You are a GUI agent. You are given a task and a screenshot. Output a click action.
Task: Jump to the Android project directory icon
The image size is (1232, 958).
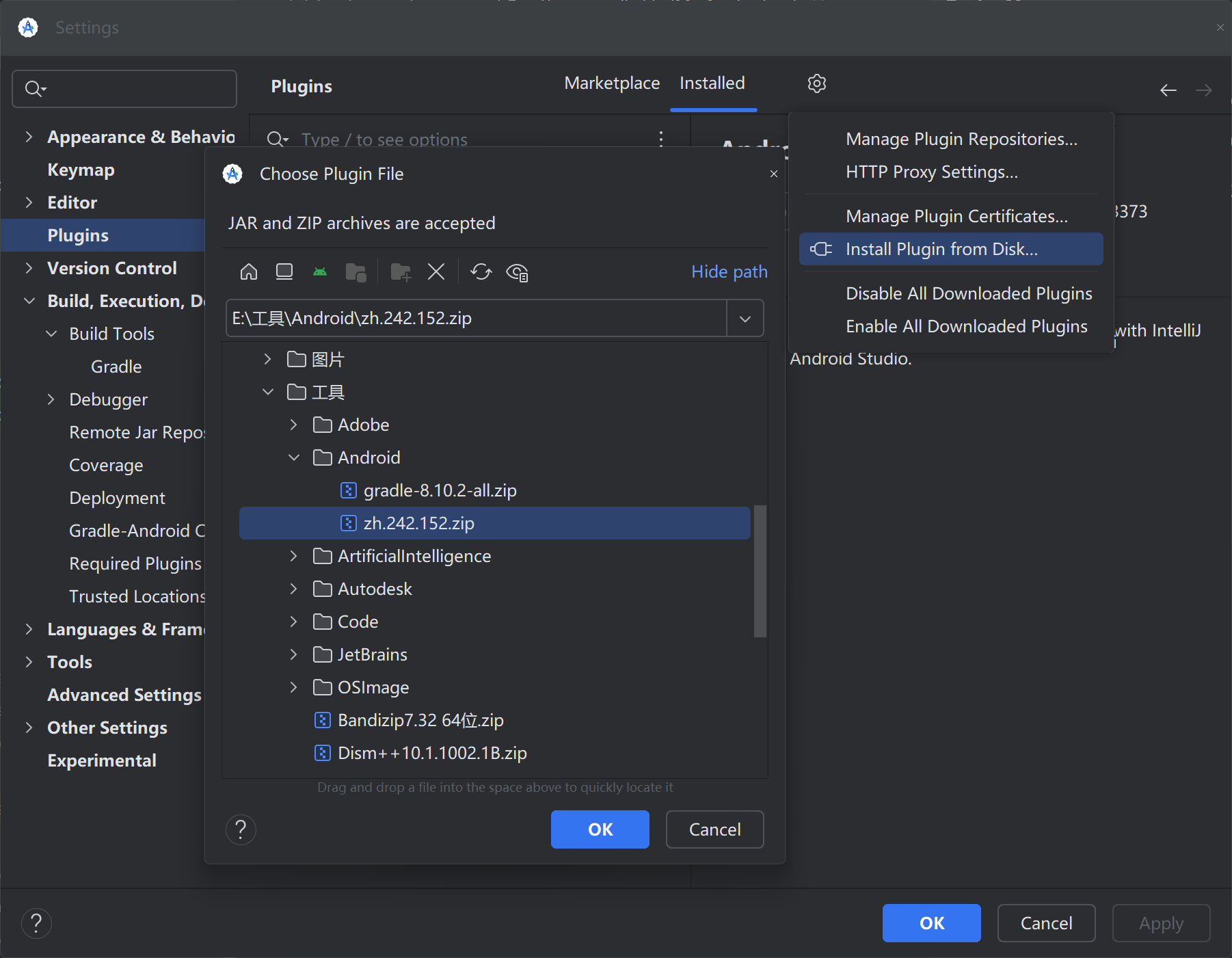[x=320, y=272]
